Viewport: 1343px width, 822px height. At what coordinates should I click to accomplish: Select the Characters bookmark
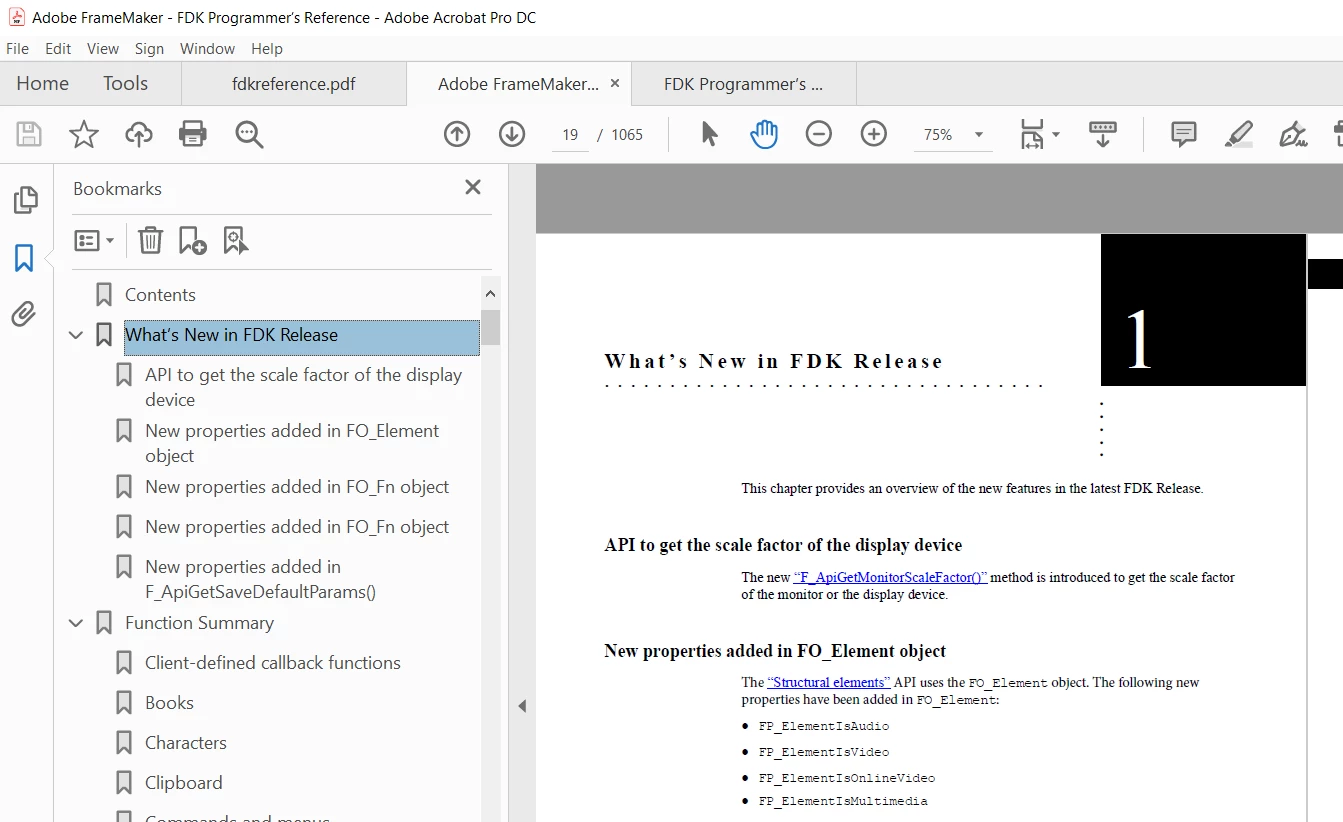tap(186, 743)
